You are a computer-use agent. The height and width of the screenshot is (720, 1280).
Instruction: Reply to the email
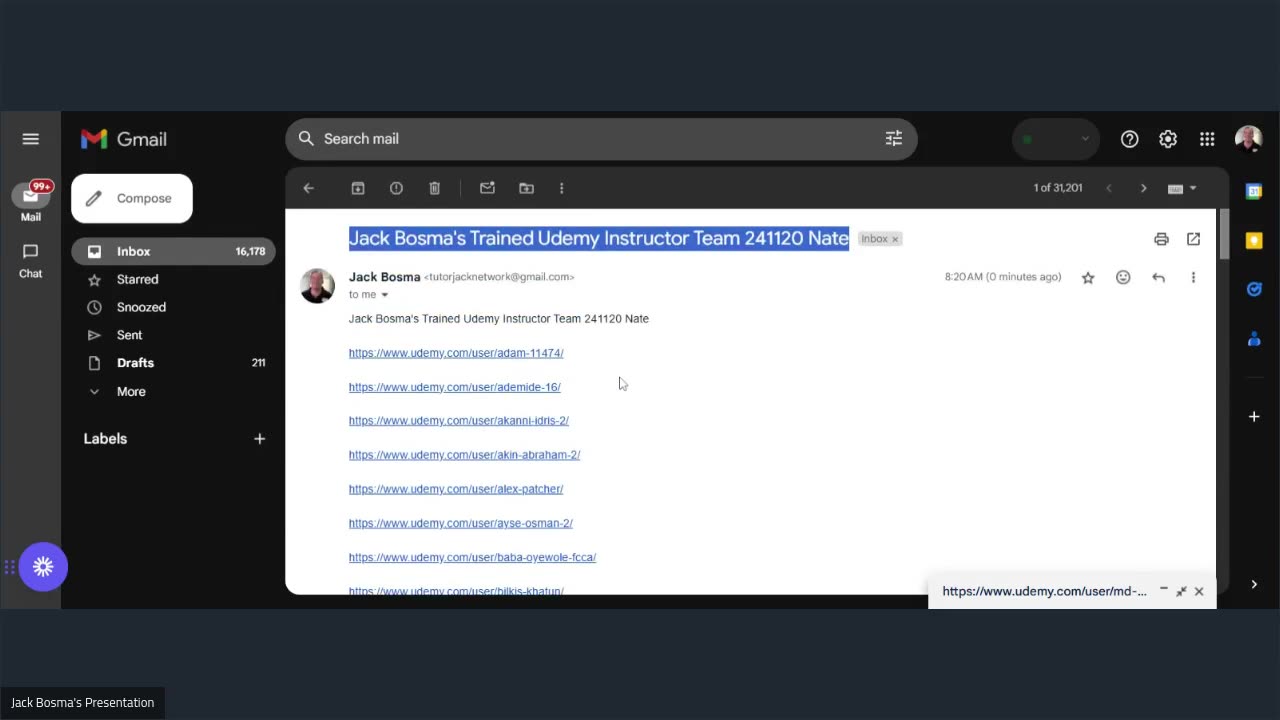click(x=1158, y=277)
